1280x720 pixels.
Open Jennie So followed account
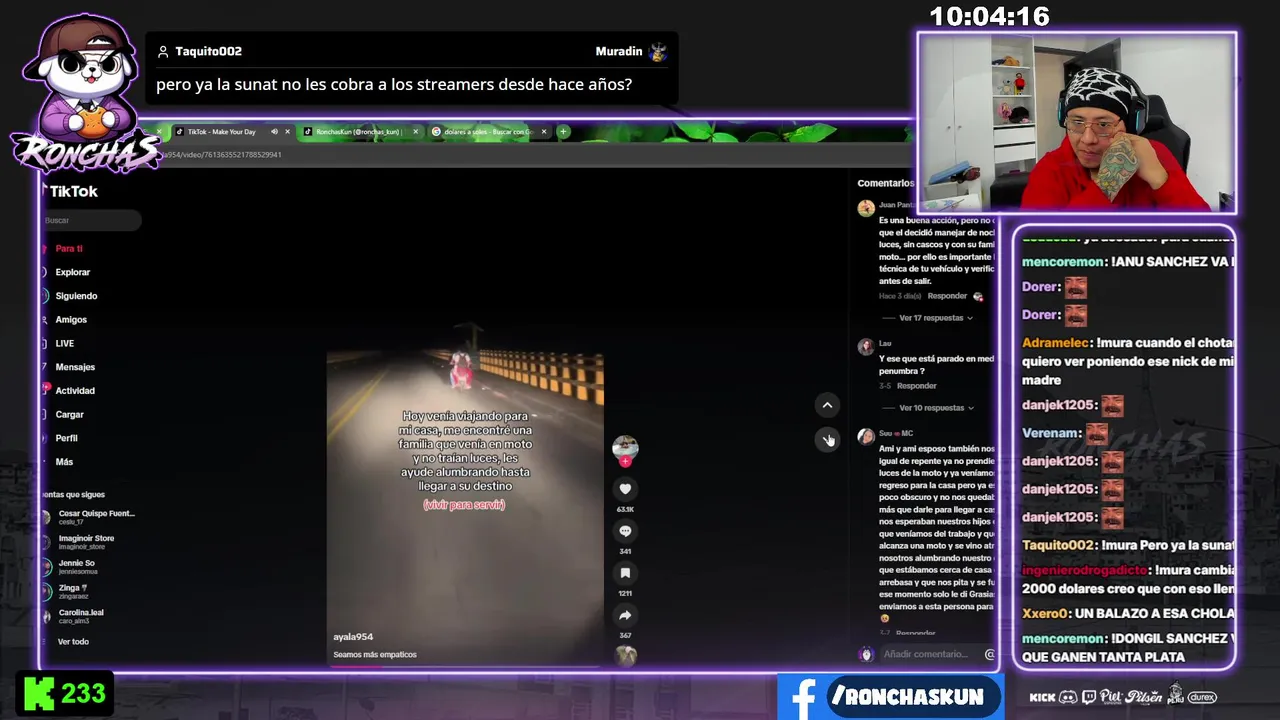pos(77,567)
